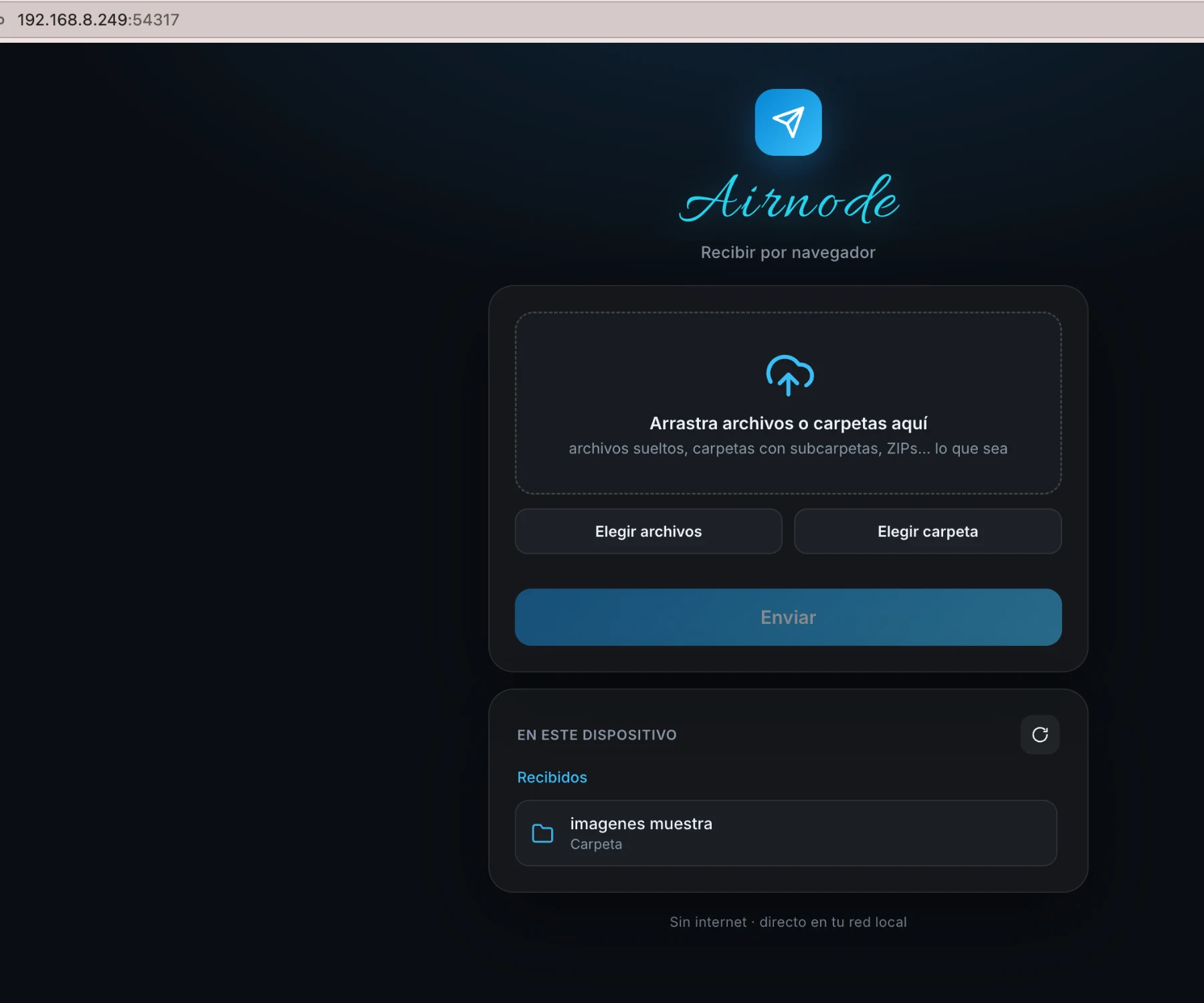The width and height of the screenshot is (1204, 1003).
Task: Click 'Sin internet · directo en tu red local' footer
Action: (x=788, y=922)
